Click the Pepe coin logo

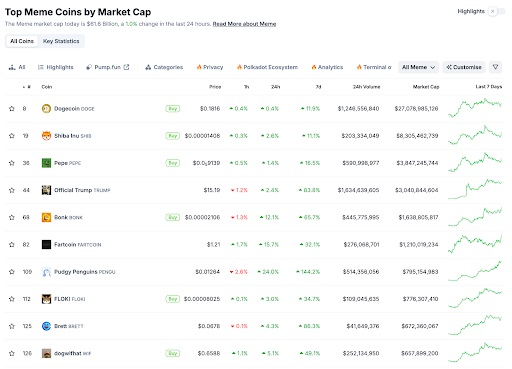[x=46, y=163]
